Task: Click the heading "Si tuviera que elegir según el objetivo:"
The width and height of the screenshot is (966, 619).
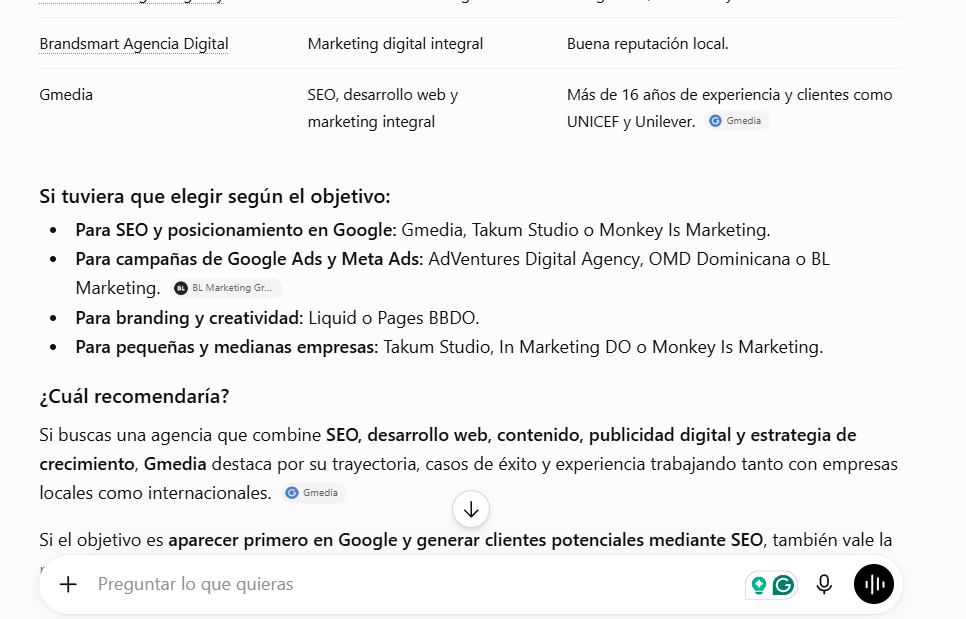Action: 215,196
